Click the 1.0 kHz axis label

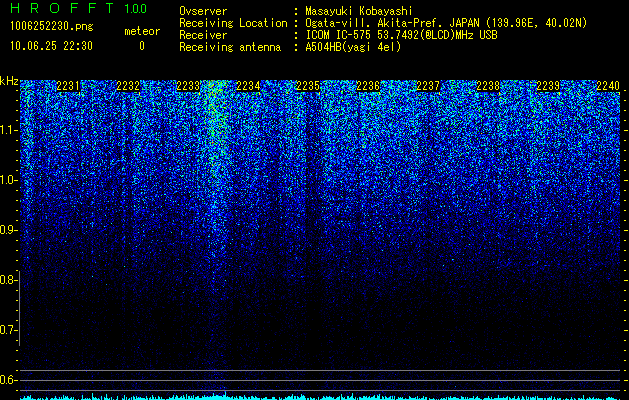coord(7,180)
